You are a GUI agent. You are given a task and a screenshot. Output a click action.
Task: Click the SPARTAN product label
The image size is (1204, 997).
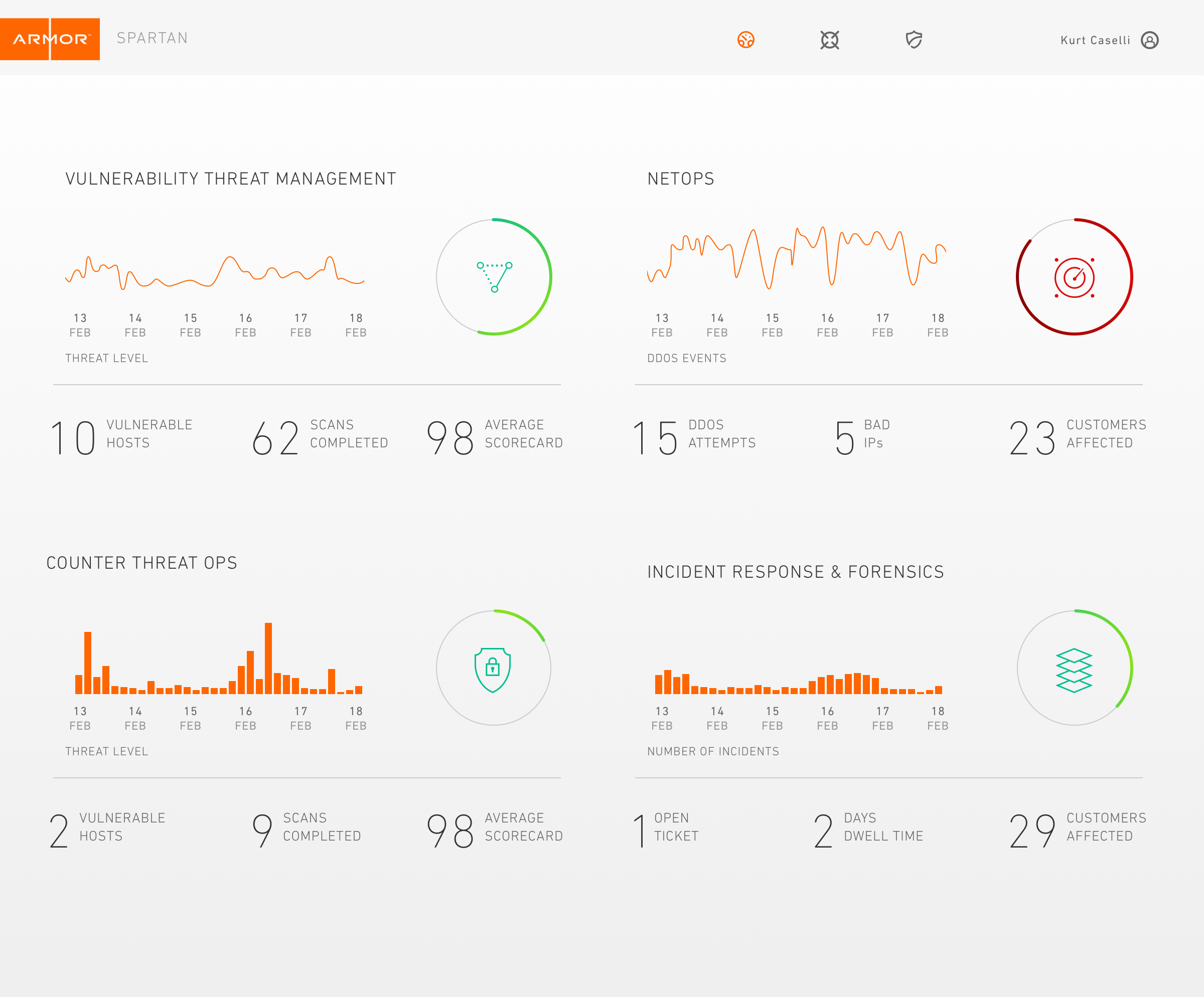[152, 38]
